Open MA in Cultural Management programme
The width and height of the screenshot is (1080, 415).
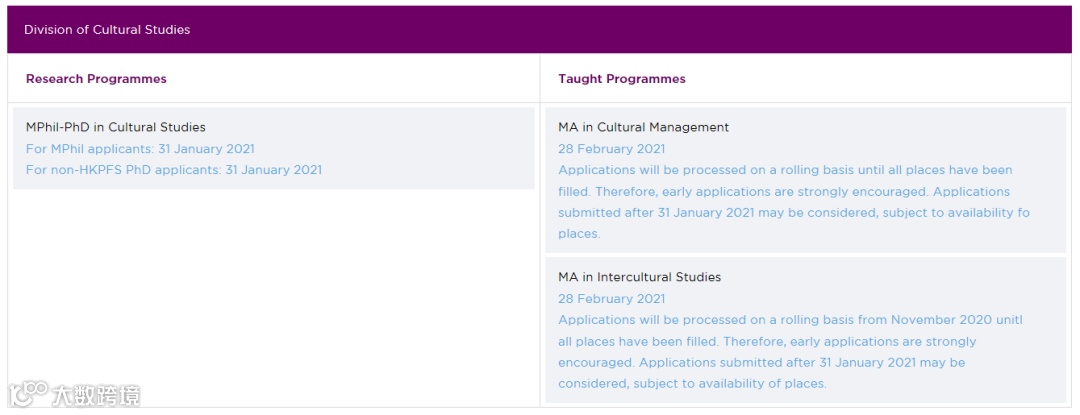pyautogui.click(x=643, y=127)
